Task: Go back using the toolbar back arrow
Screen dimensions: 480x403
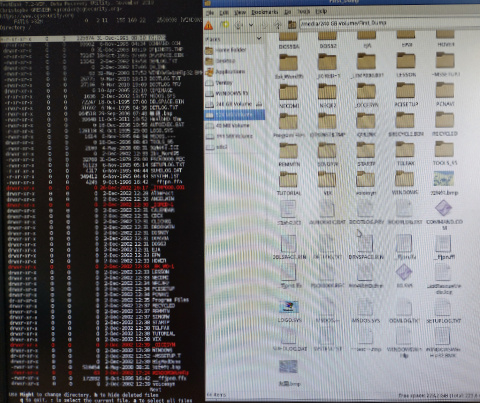Action: [x=239, y=25]
